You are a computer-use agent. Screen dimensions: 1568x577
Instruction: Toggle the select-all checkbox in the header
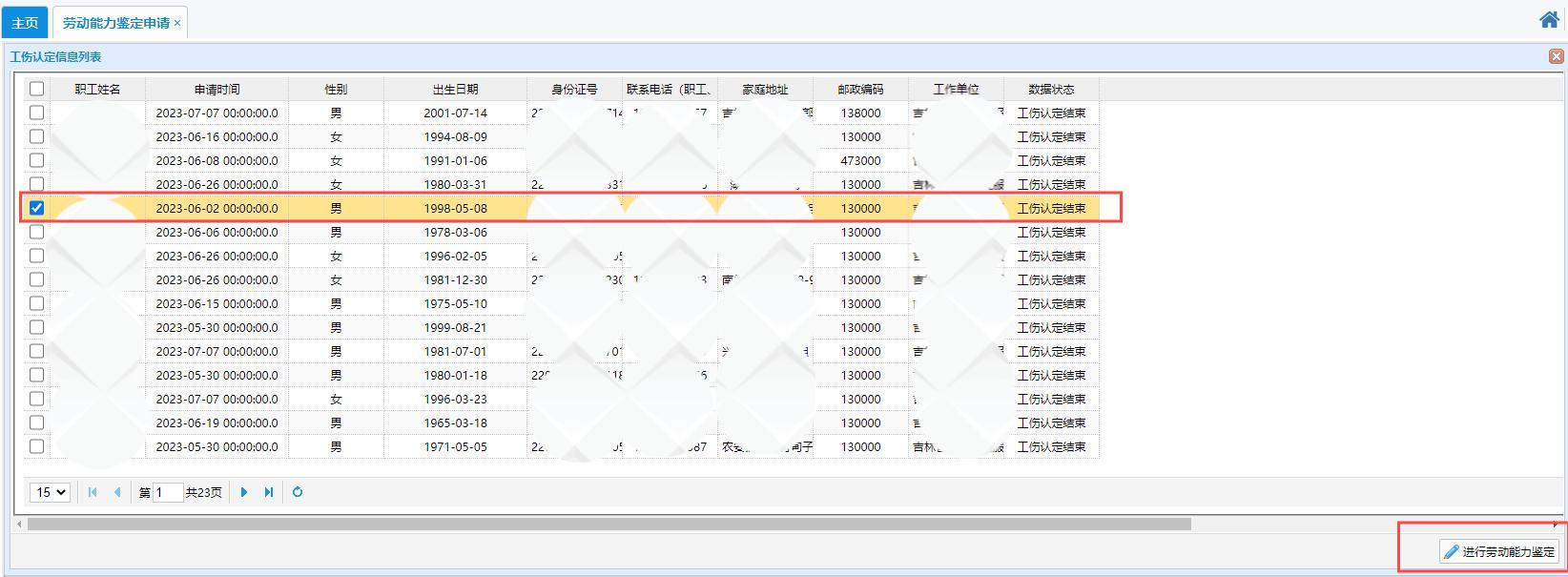[36, 89]
